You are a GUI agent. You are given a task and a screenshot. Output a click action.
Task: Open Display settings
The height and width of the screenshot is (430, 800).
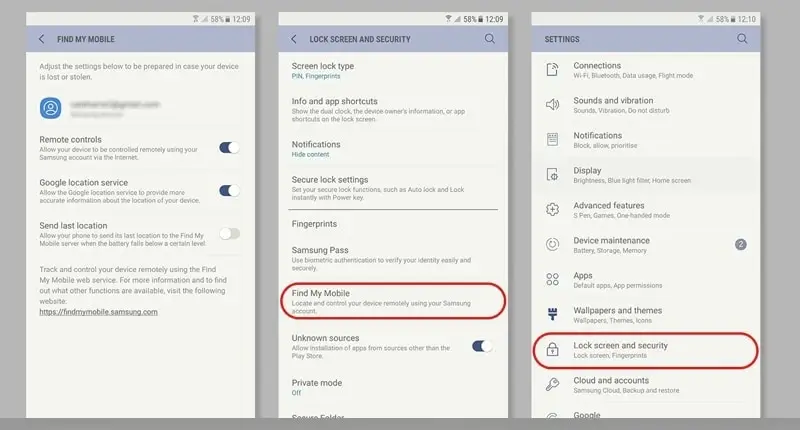click(645, 174)
